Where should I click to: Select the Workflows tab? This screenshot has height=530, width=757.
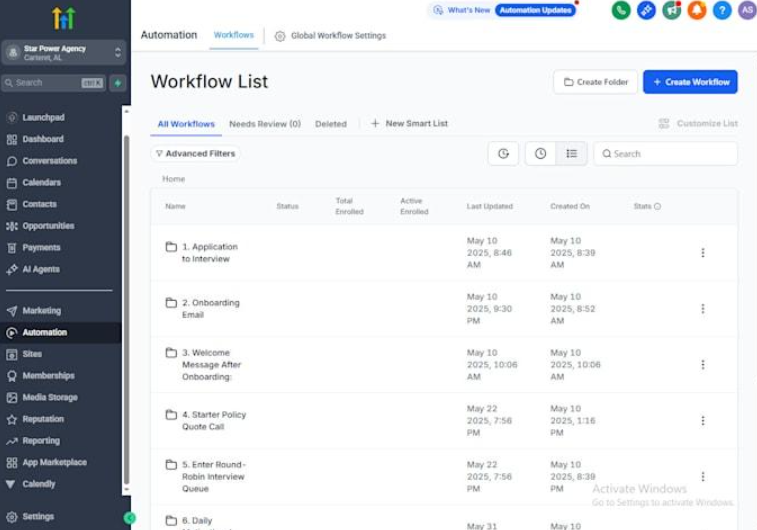point(234,35)
